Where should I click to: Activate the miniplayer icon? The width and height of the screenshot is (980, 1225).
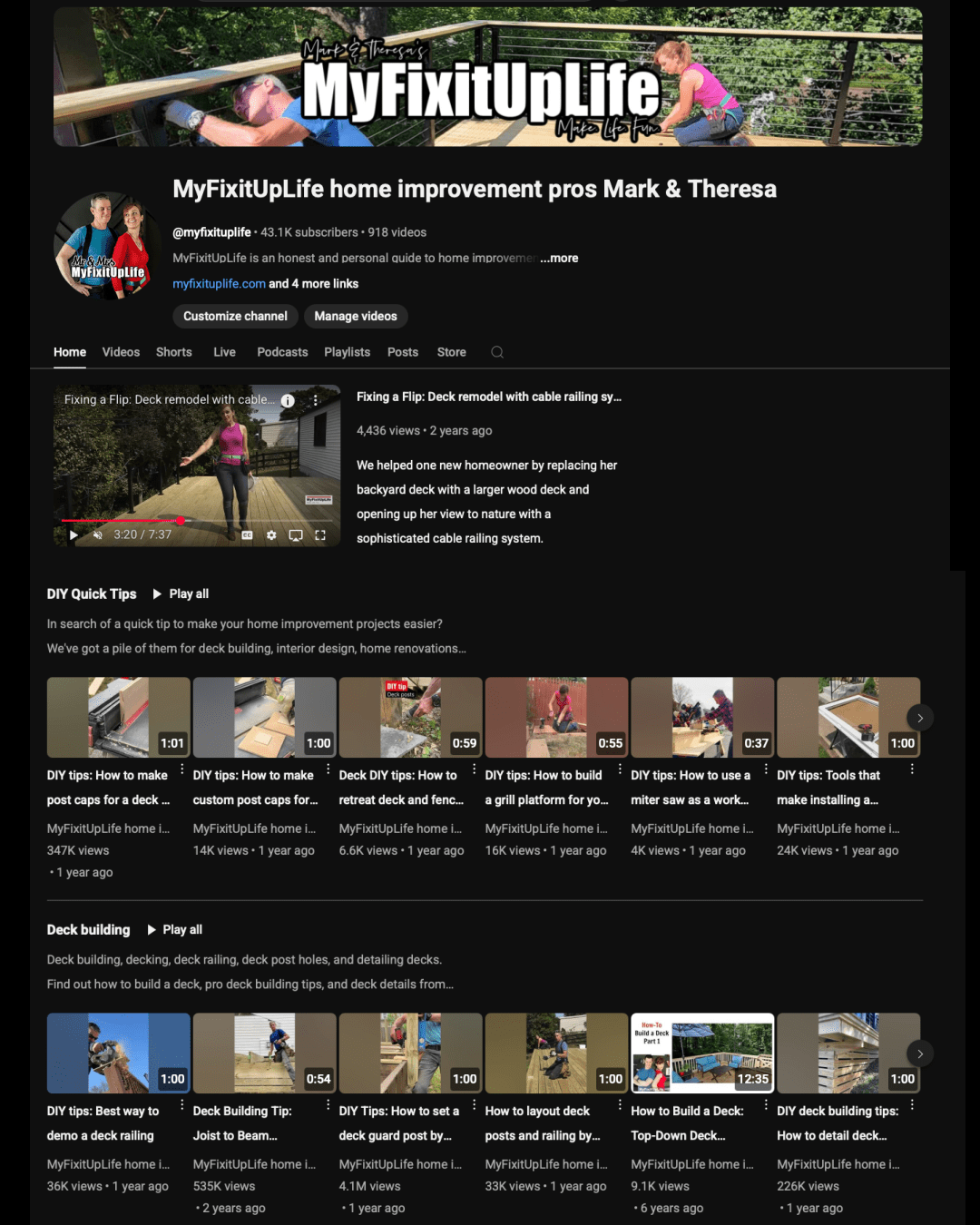pos(296,535)
